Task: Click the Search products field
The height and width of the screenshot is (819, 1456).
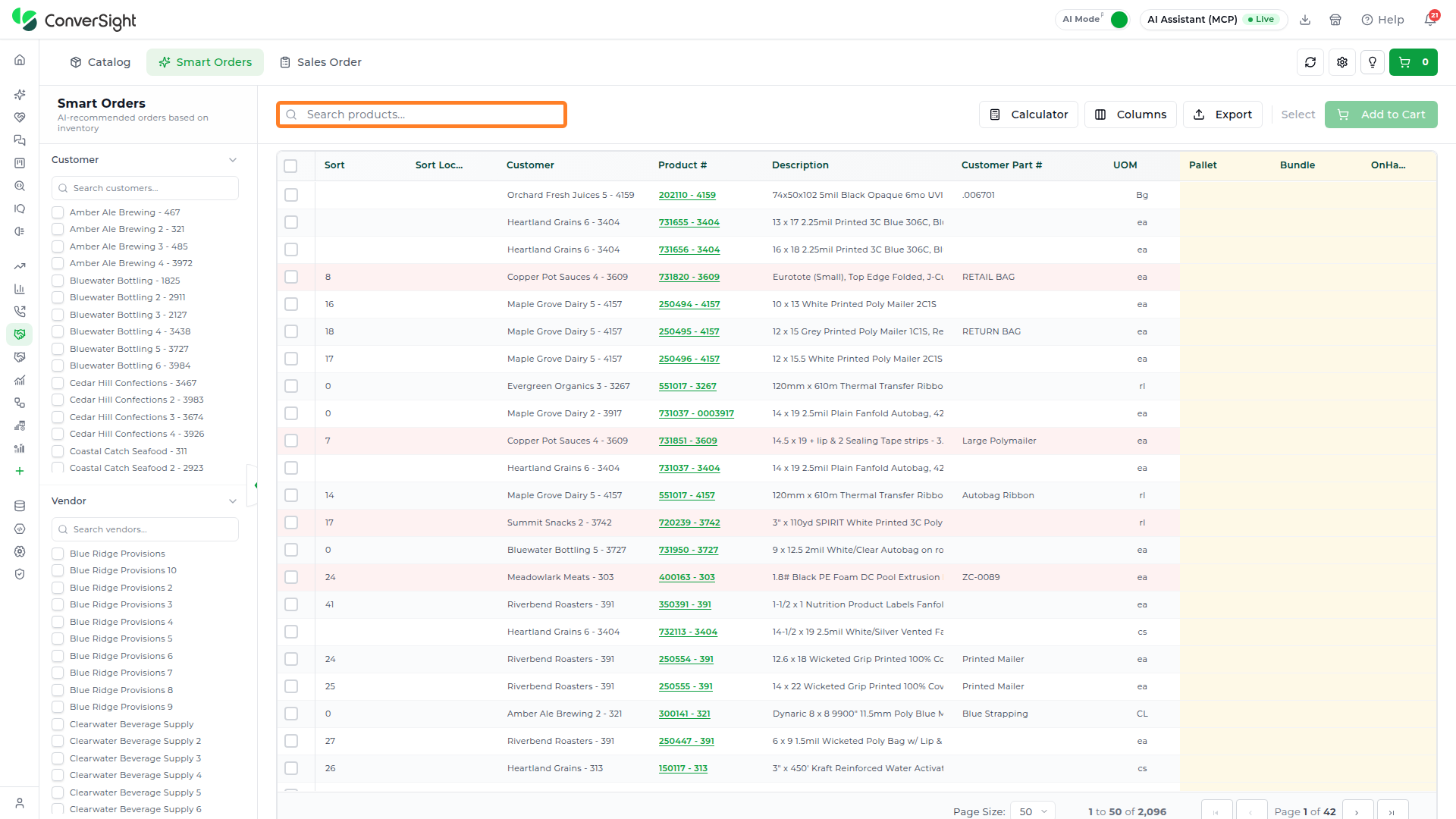Action: click(x=422, y=115)
